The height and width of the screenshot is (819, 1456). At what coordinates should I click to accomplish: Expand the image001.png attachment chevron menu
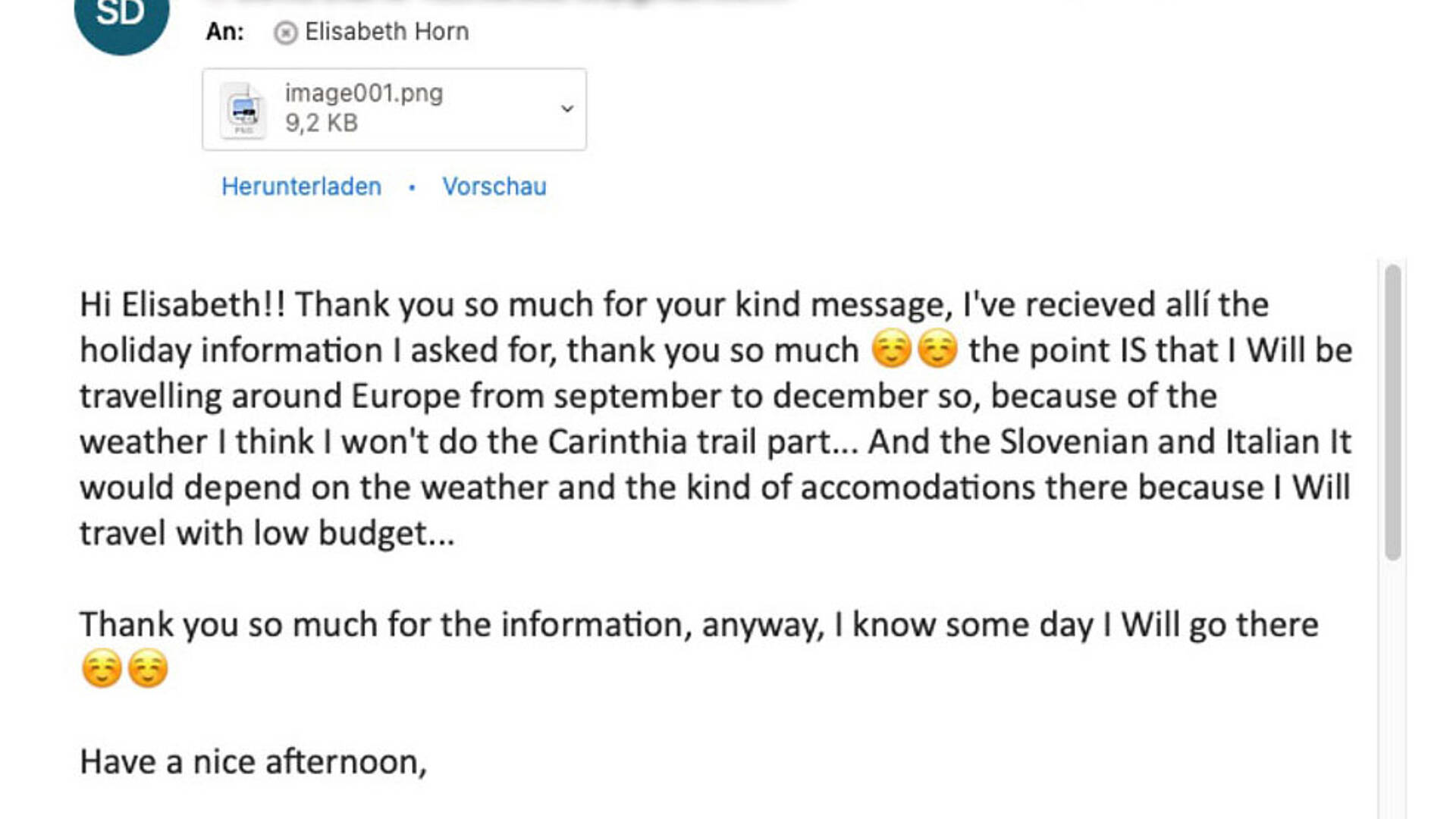[x=566, y=109]
